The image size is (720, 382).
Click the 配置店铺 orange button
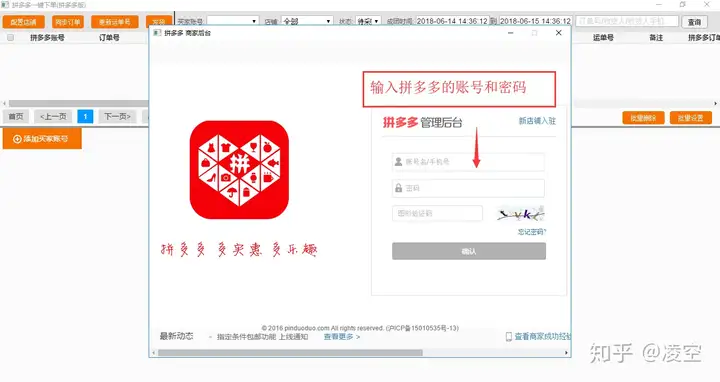[x=23, y=22]
